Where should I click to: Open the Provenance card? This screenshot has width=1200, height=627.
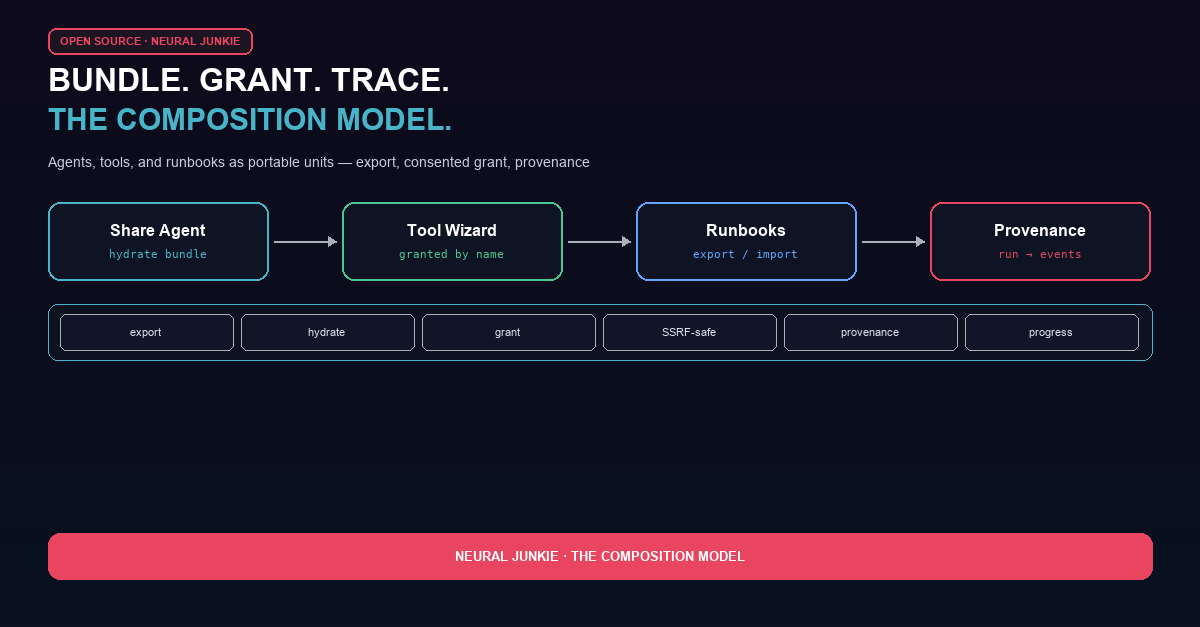(1040, 241)
